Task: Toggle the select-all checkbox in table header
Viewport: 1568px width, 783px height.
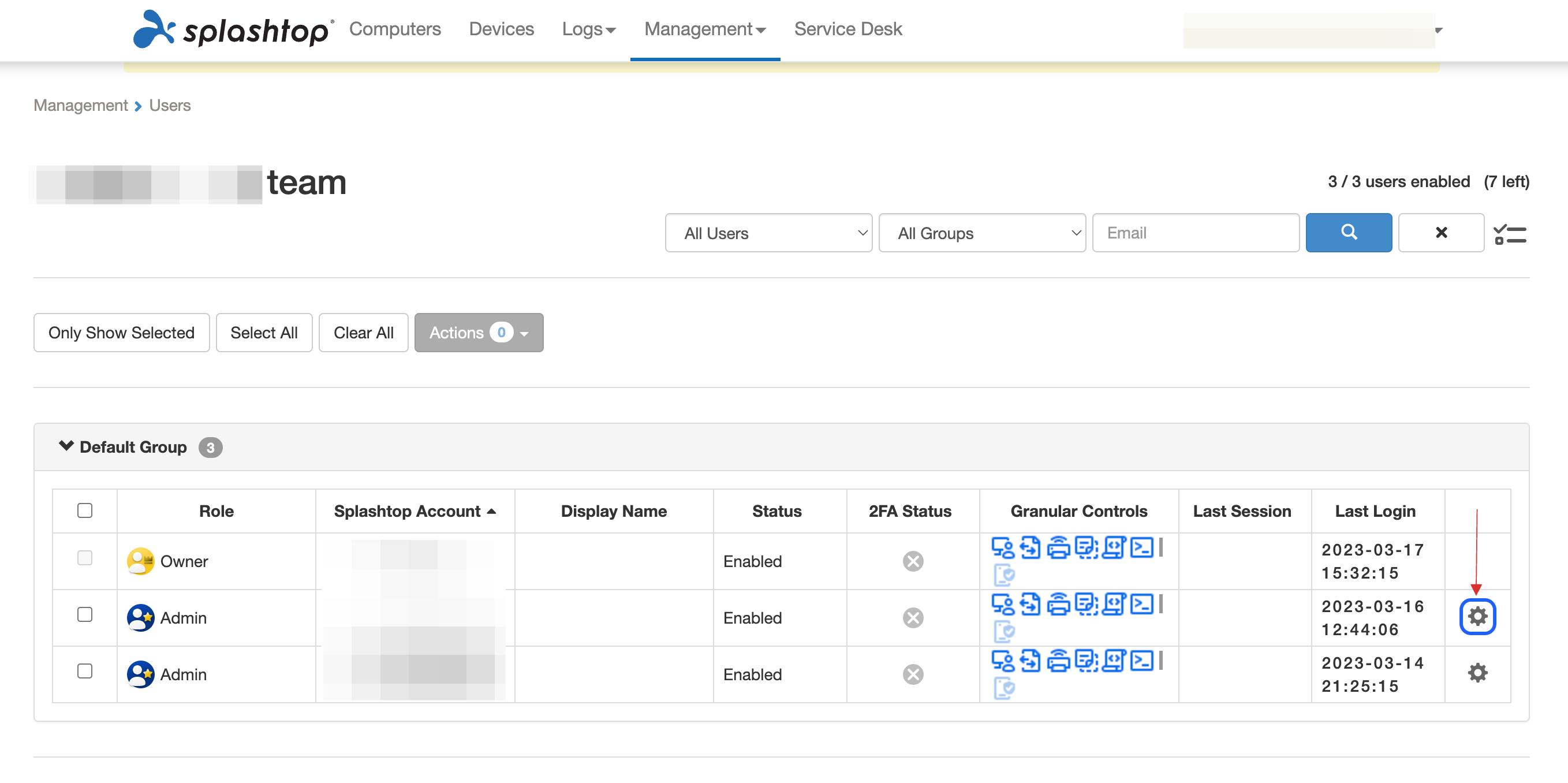Action: pyautogui.click(x=85, y=510)
